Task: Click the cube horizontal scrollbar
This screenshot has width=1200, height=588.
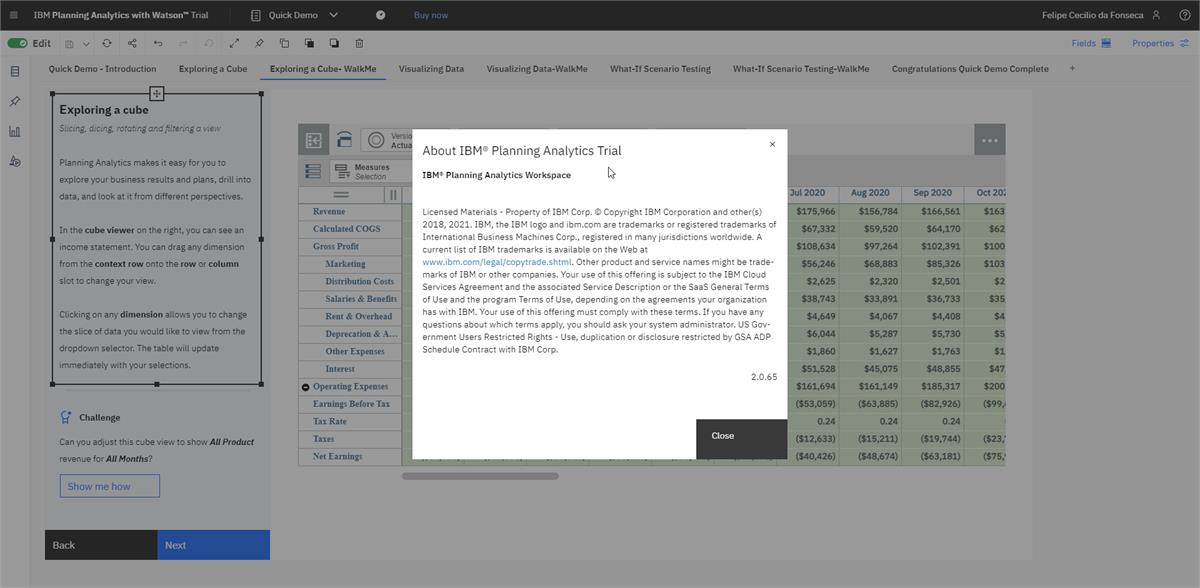Action: 480,476
